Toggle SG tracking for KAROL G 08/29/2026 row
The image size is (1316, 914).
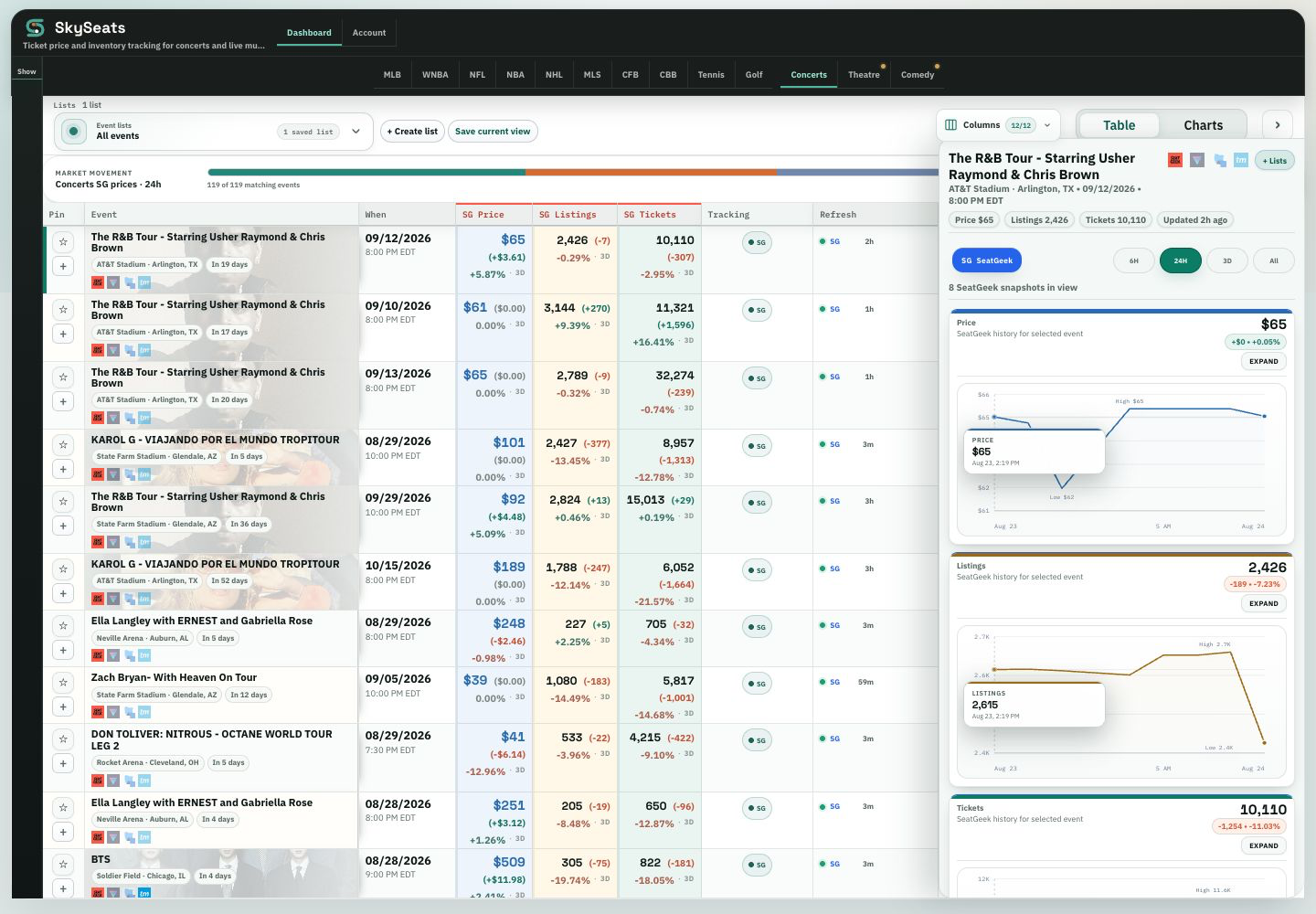[x=758, y=446]
